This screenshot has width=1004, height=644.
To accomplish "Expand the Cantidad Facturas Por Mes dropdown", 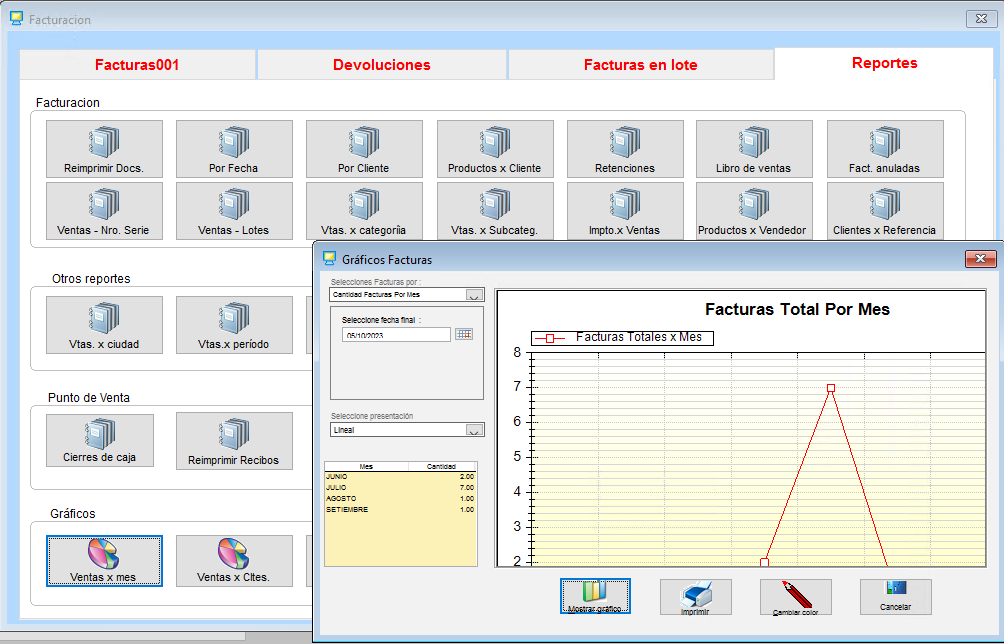I will pyautogui.click(x=475, y=295).
